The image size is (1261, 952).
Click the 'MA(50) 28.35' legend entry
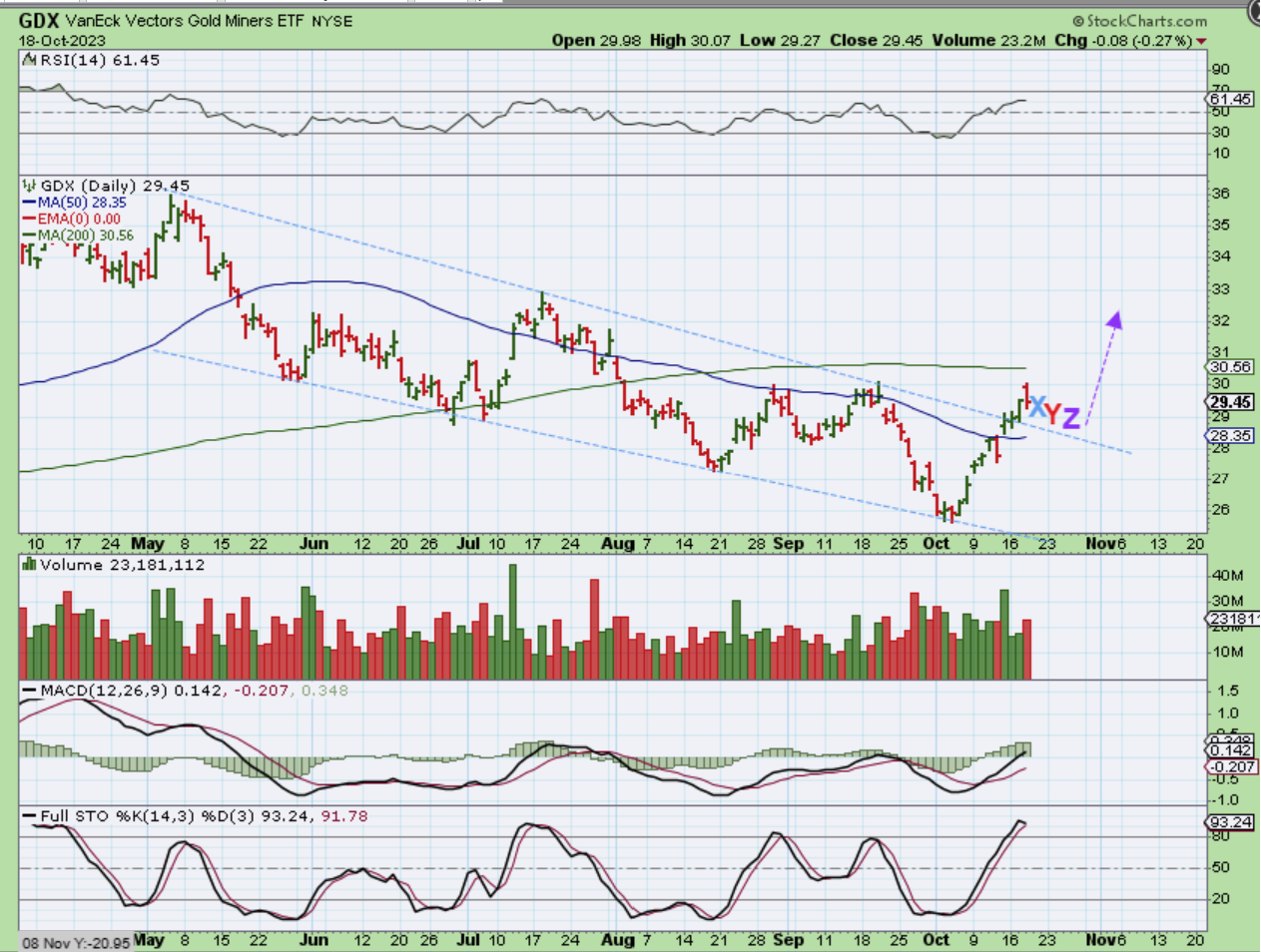[83, 203]
